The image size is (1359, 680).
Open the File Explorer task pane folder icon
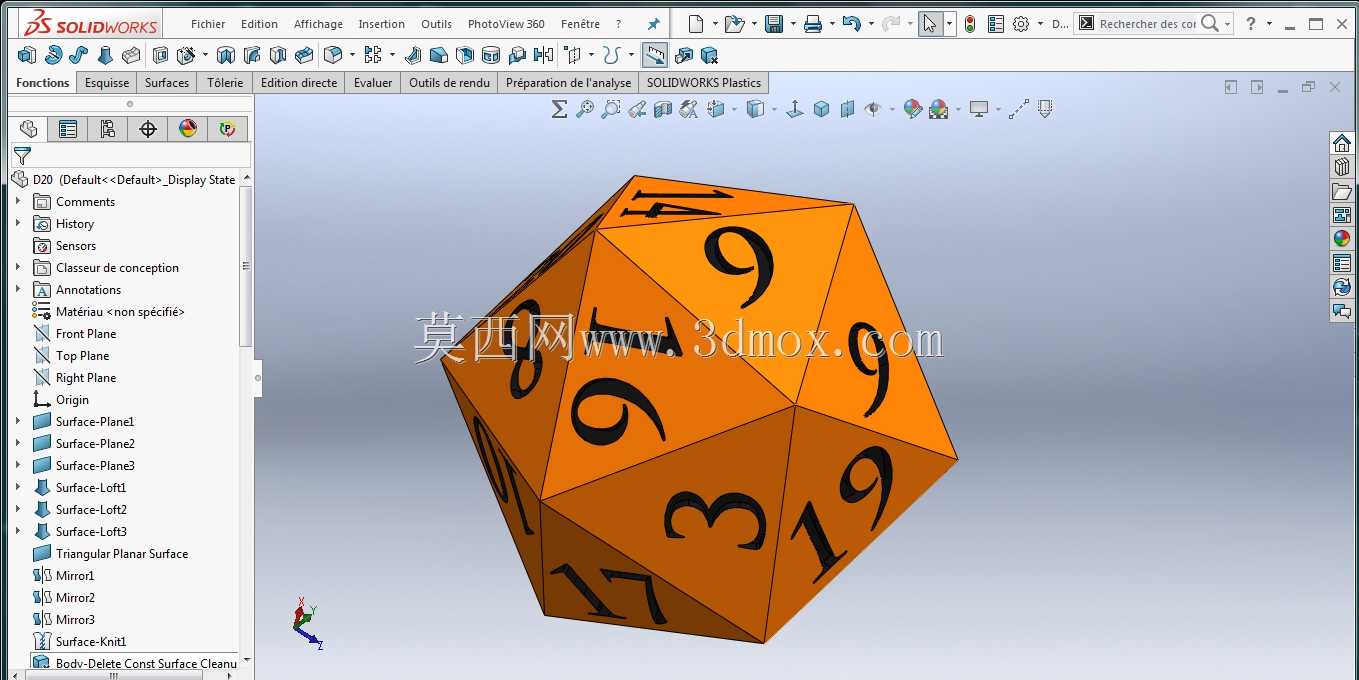[x=1342, y=191]
